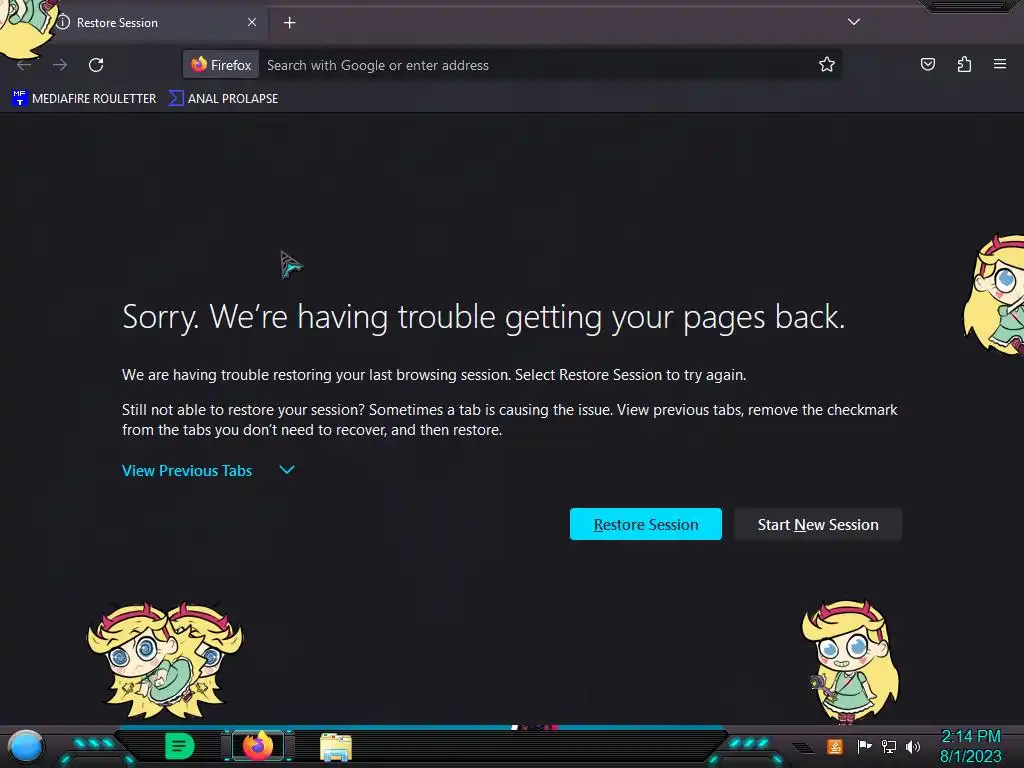
Task: Go back using the back arrow
Action: [24, 65]
